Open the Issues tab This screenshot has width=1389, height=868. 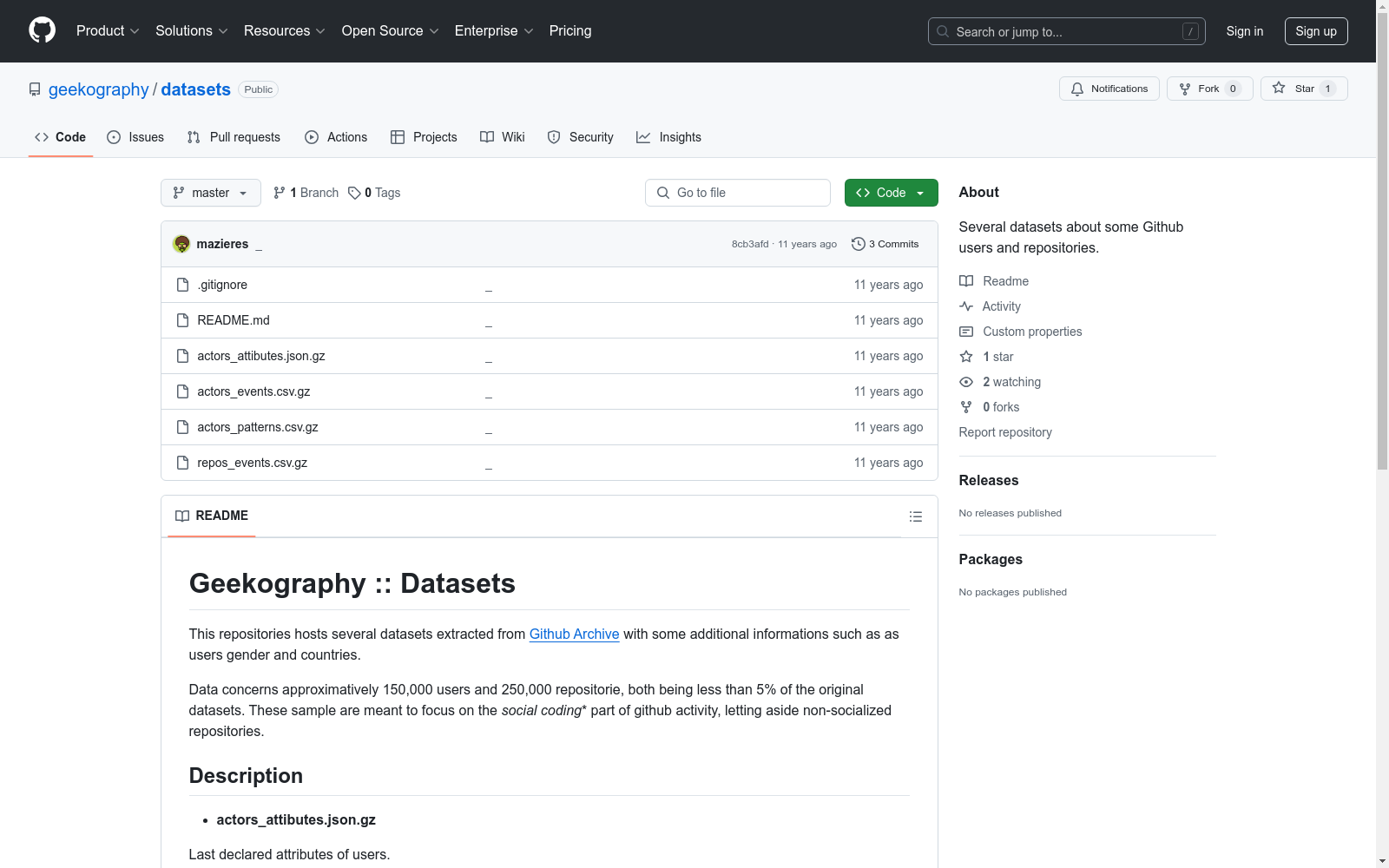[x=135, y=137]
